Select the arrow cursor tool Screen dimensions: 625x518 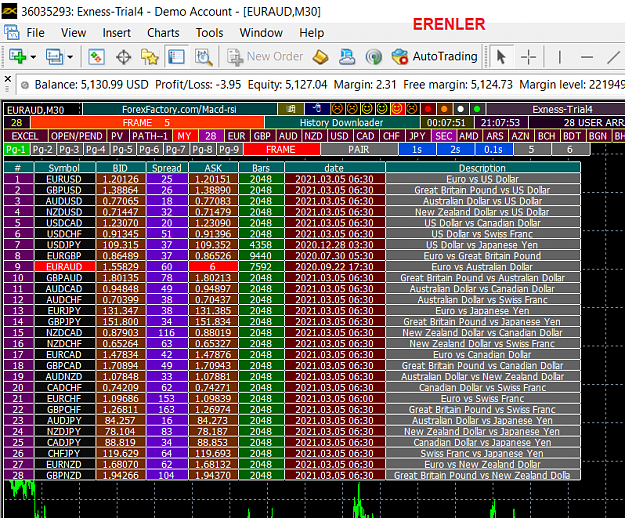(501, 57)
